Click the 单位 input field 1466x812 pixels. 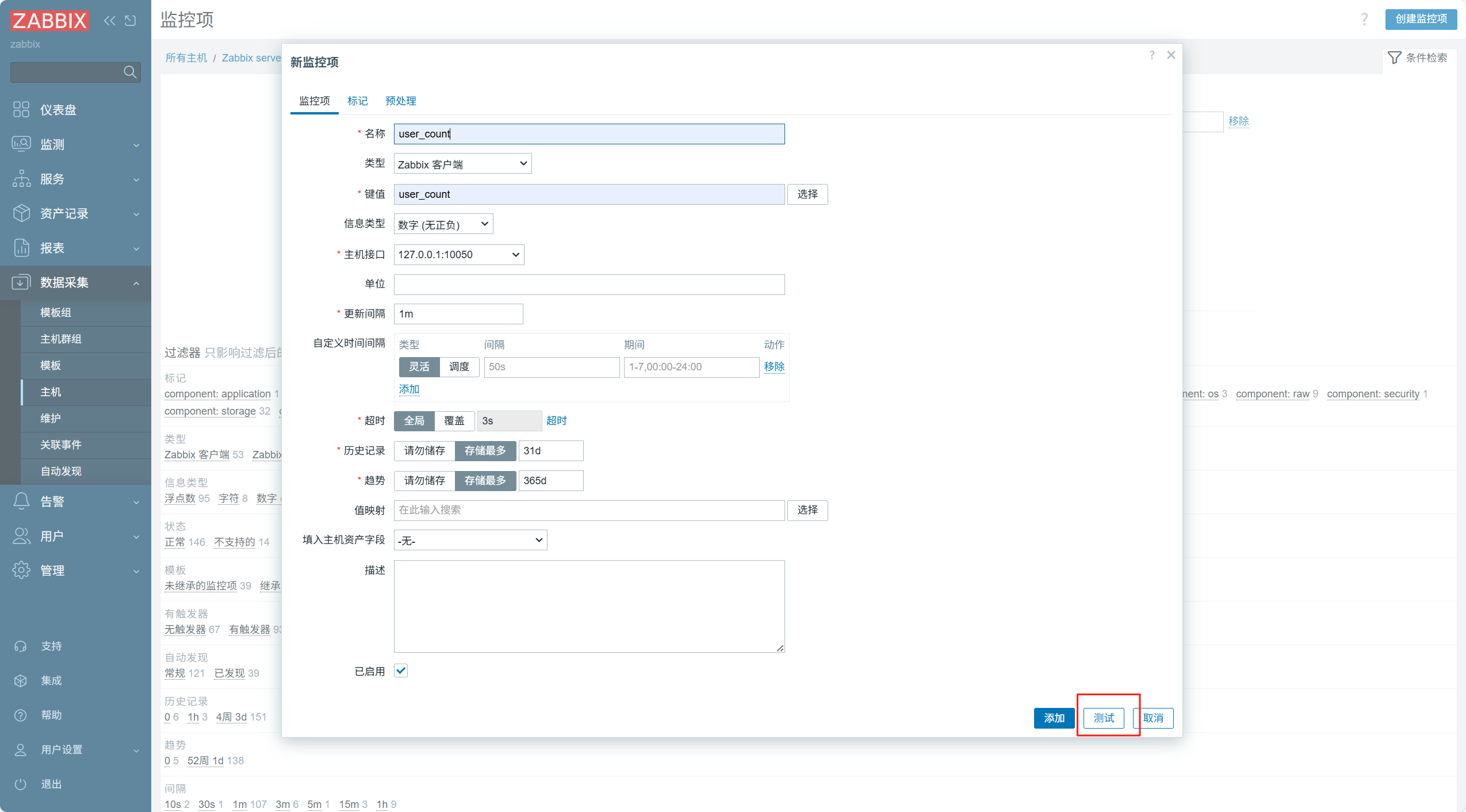point(589,284)
